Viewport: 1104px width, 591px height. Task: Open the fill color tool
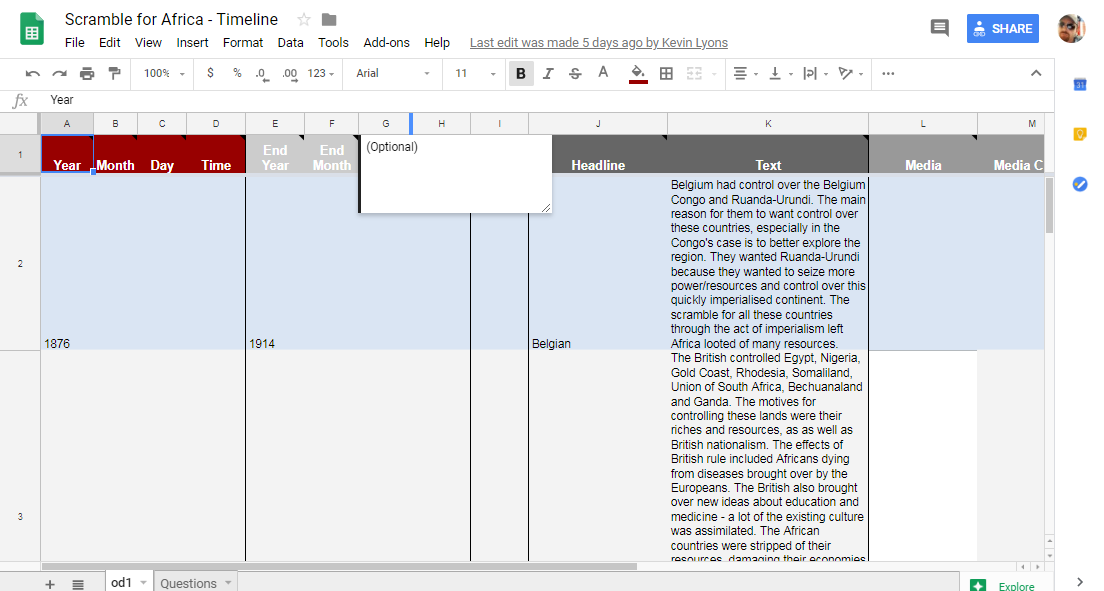pyautogui.click(x=637, y=73)
